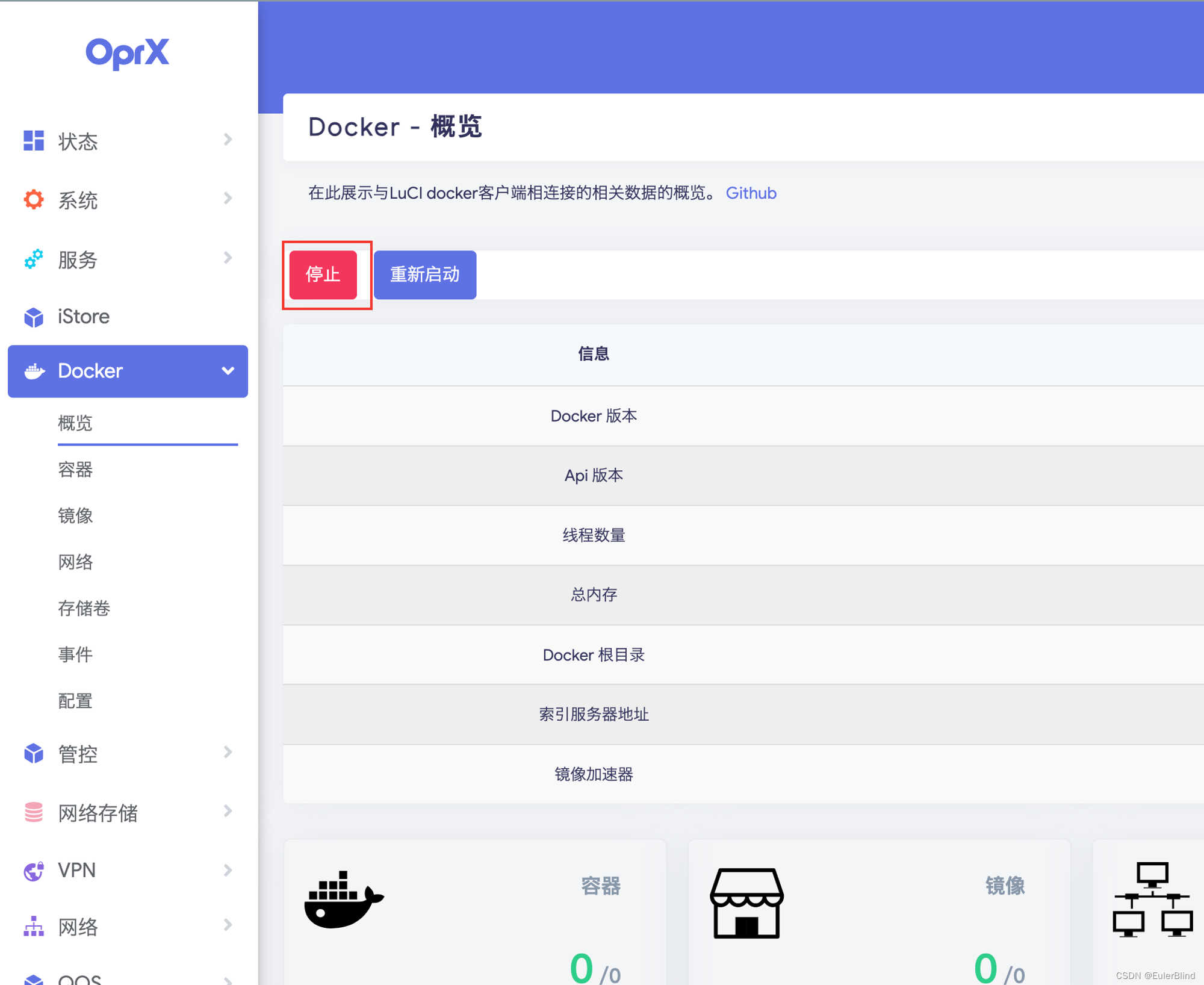Click the shop image card icon
The width and height of the screenshot is (1204, 985).
(746, 903)
